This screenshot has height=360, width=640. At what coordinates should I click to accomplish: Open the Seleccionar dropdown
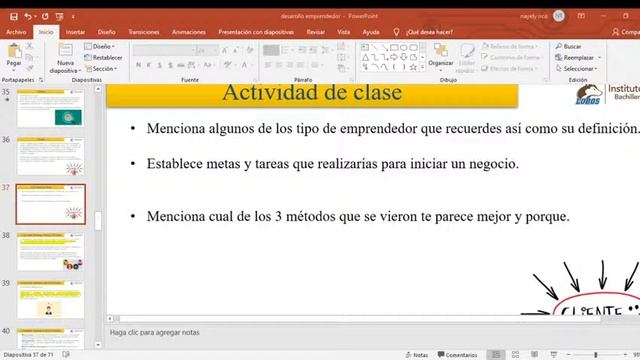(576, 69)
